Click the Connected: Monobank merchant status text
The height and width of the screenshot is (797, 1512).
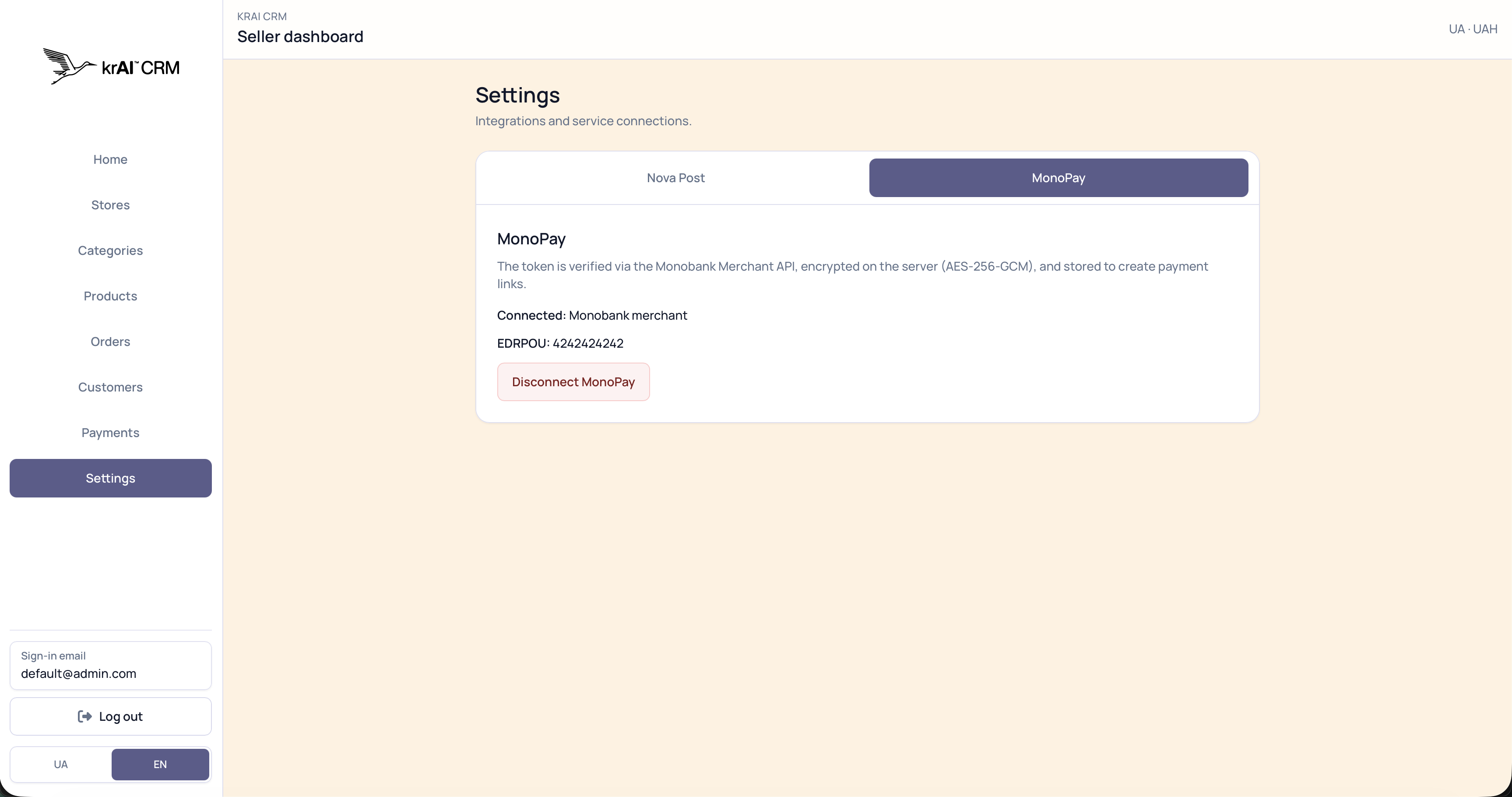tap(592, 315)
